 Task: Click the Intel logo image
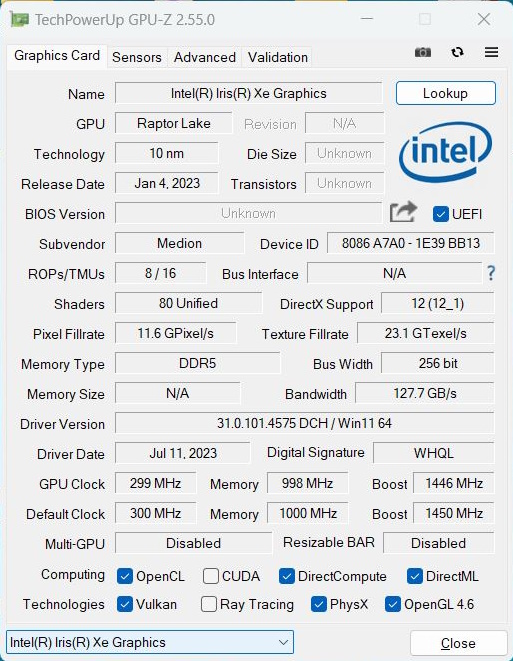coord(446,153)
